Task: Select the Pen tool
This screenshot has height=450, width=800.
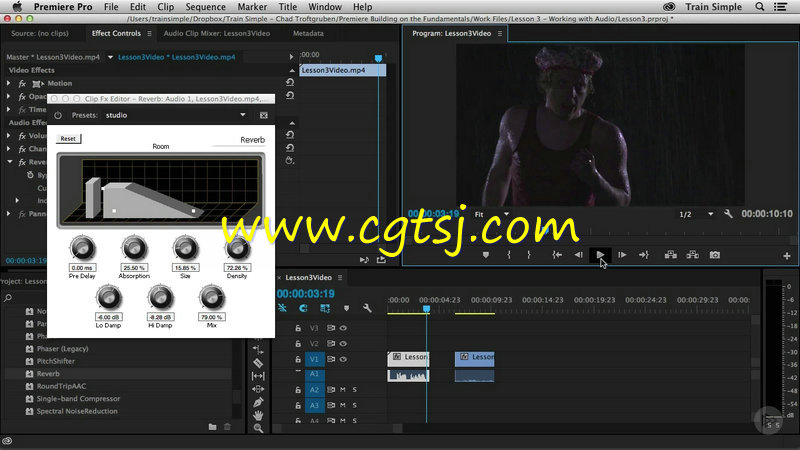Action: pyautogui.click(x=258, y=403)
